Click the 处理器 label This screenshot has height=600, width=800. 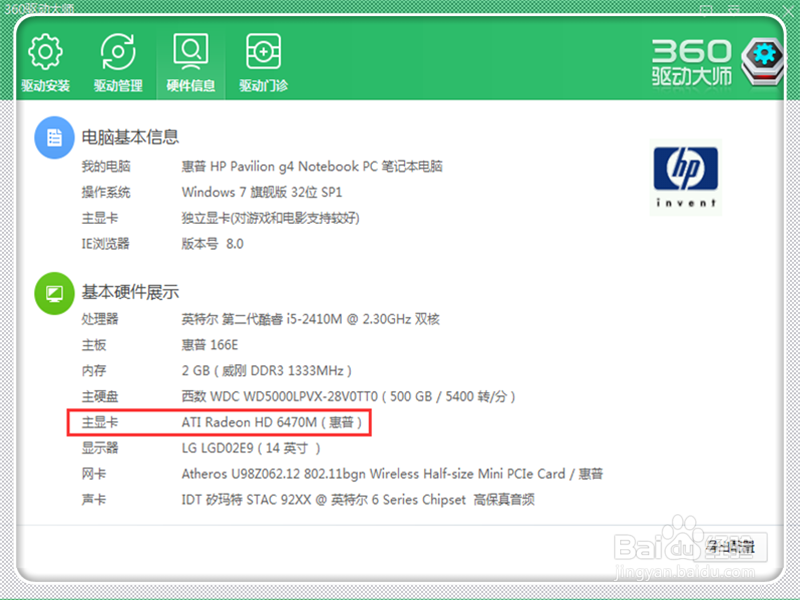click(100, 319)
